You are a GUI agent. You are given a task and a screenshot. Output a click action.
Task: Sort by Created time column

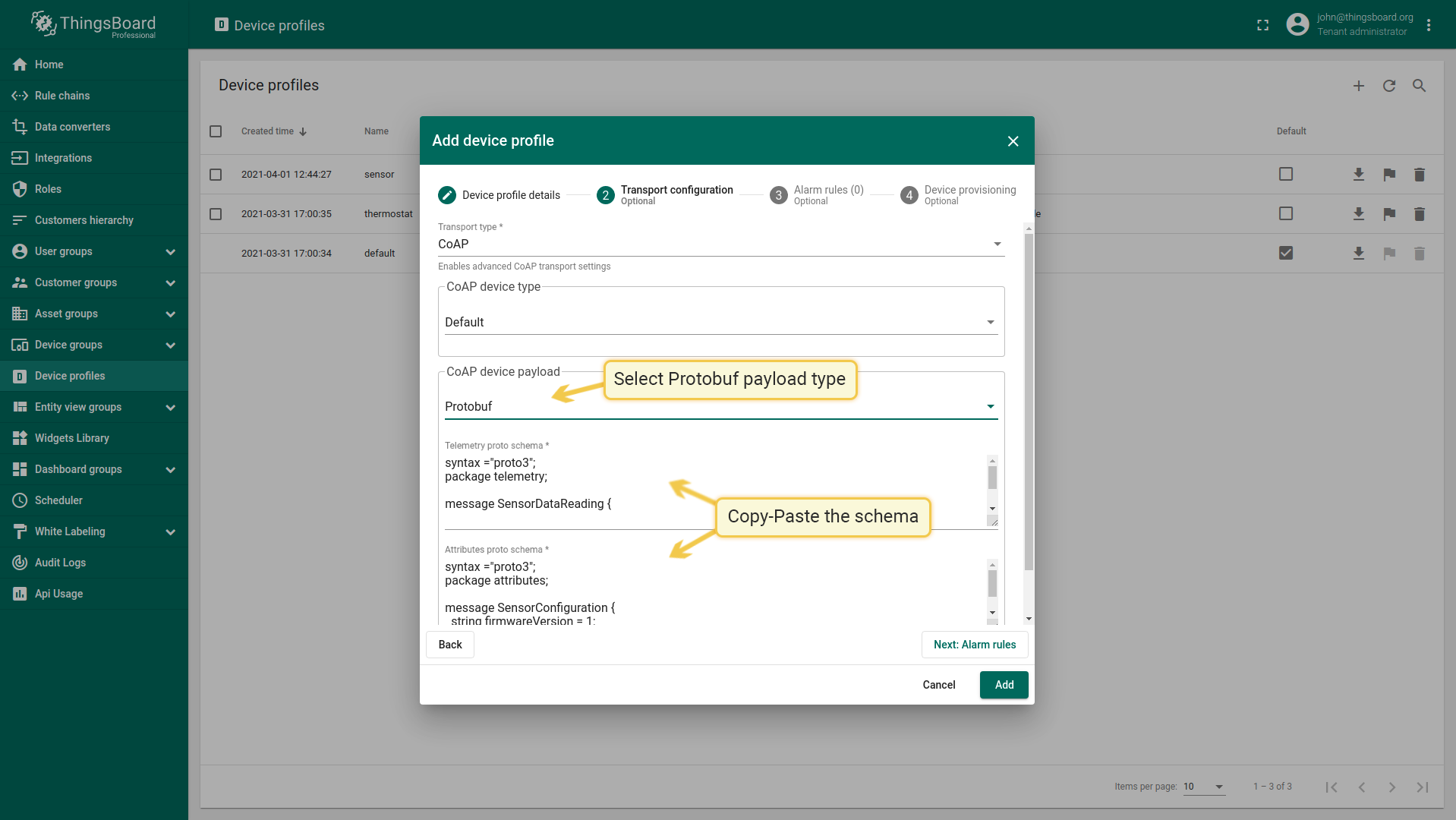click(x=273, y=131)
